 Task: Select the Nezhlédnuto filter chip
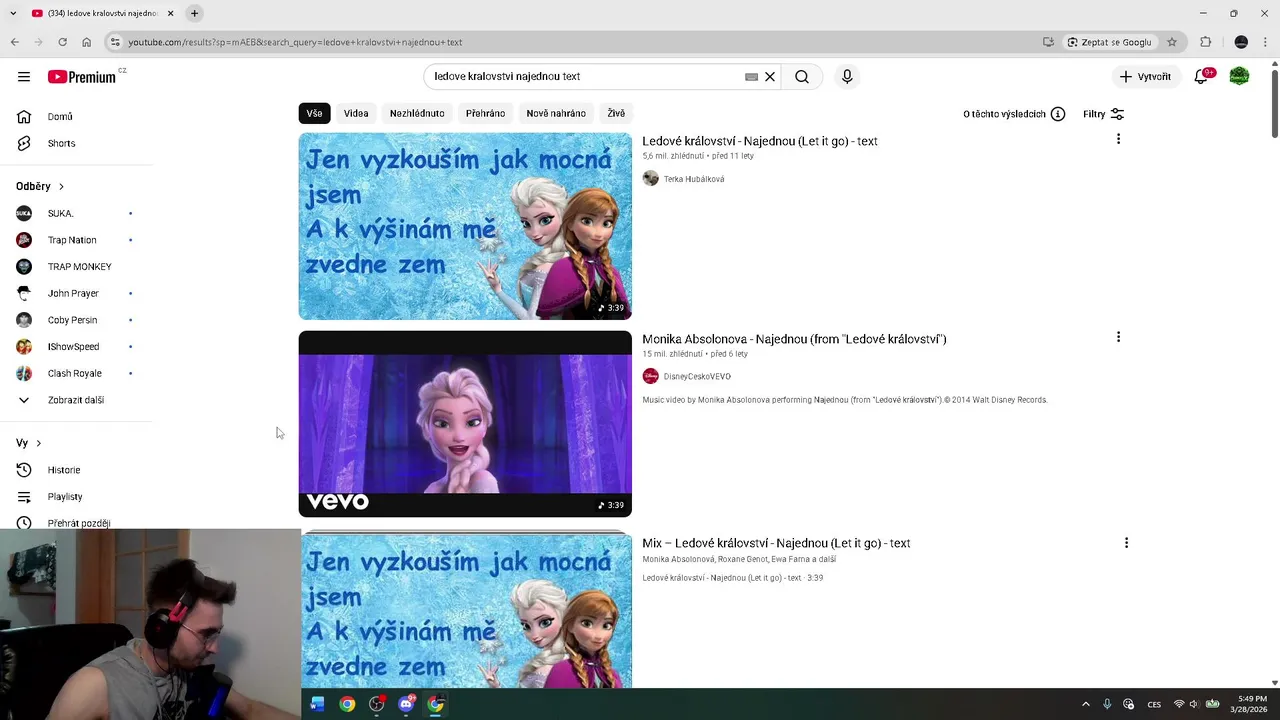417,114
